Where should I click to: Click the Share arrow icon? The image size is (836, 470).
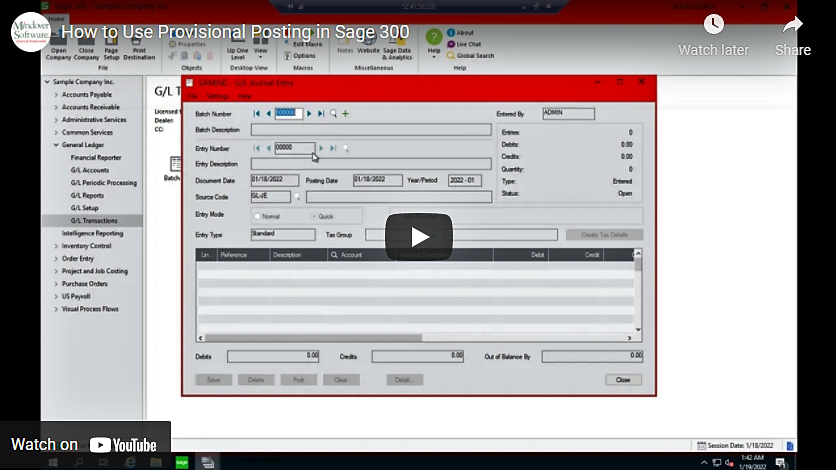point(793,25)
